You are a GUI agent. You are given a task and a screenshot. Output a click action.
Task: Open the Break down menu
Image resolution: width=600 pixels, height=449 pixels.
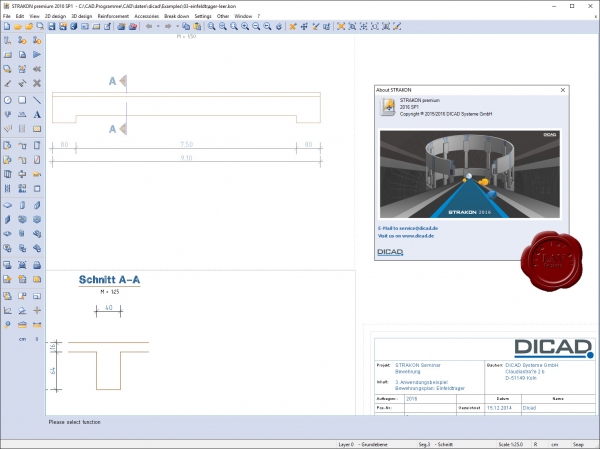click(x=176, y=16)
